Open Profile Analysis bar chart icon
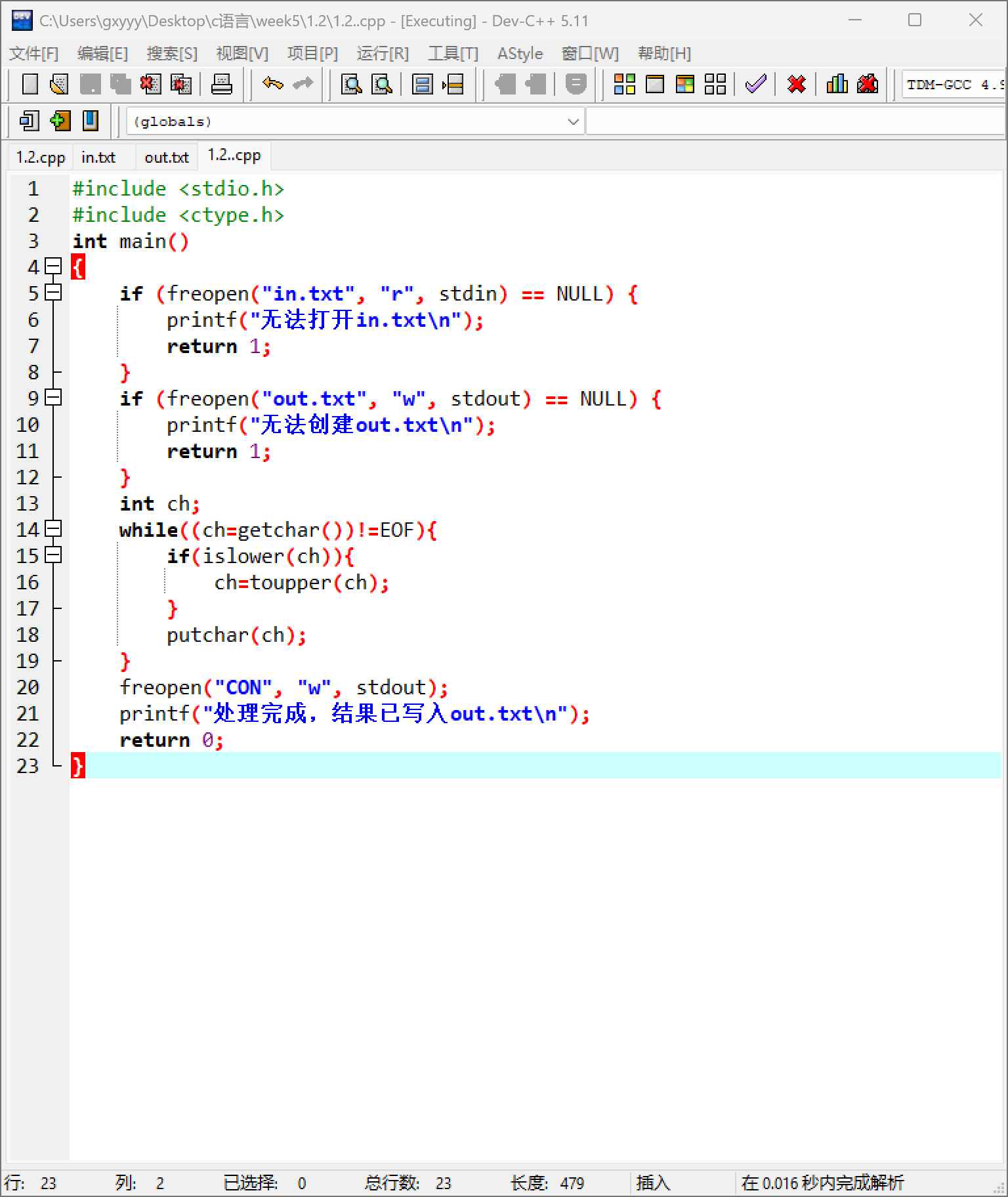Viewport: 1008px width, 1197px height. [x=837, y=84]
